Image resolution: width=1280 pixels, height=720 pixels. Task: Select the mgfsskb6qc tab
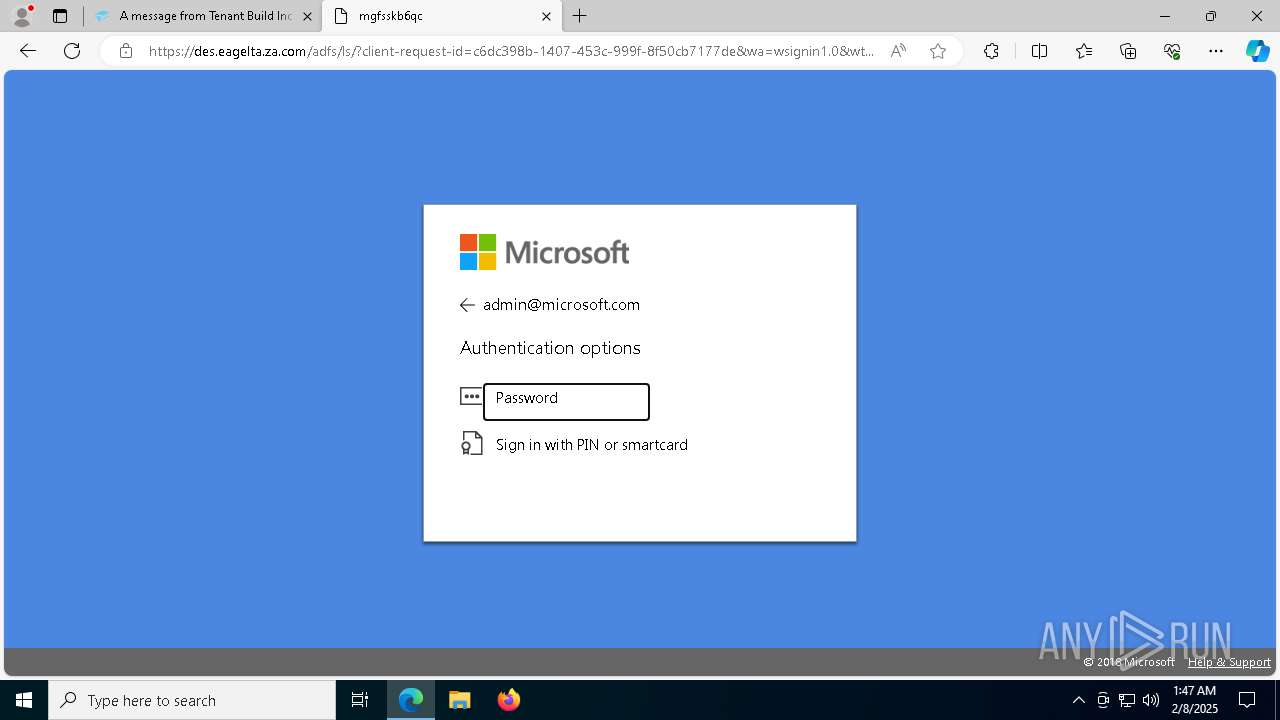(442, 16)
